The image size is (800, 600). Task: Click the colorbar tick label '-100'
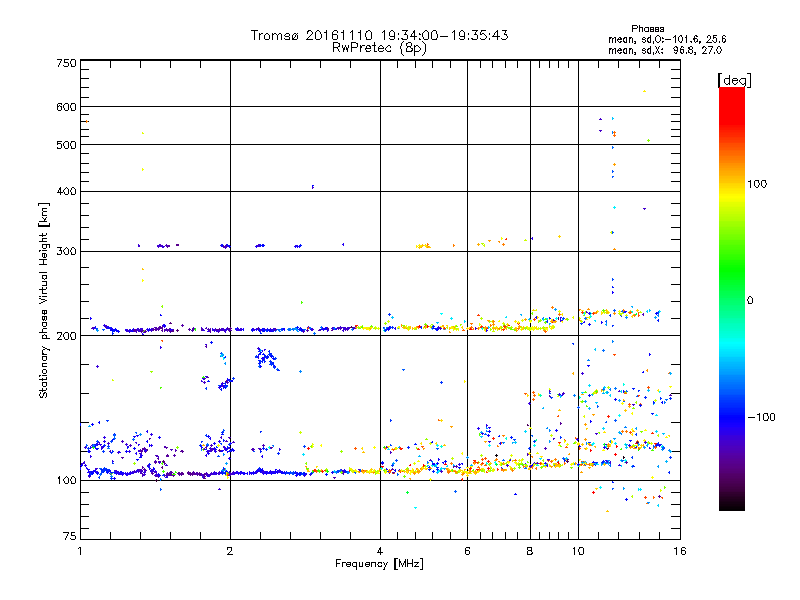[x=761, y=417]
